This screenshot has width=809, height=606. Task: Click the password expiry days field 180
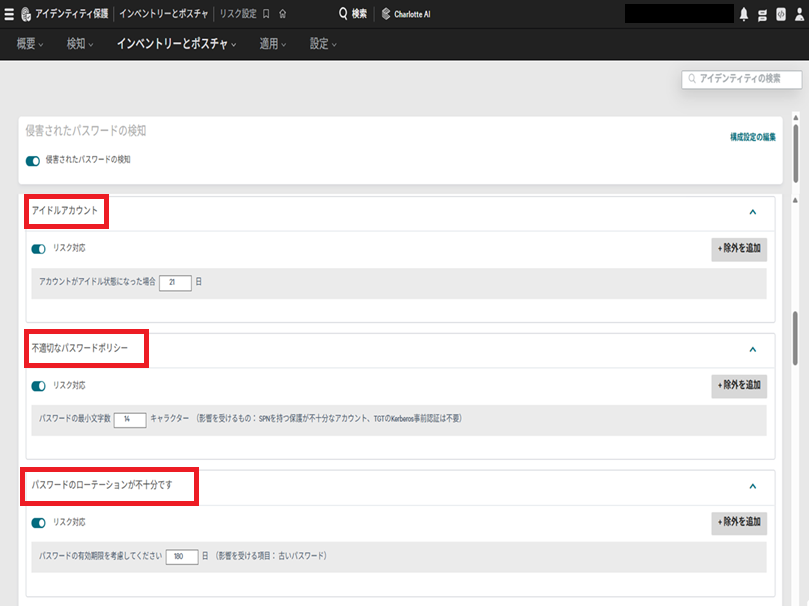tap(182, 556)
